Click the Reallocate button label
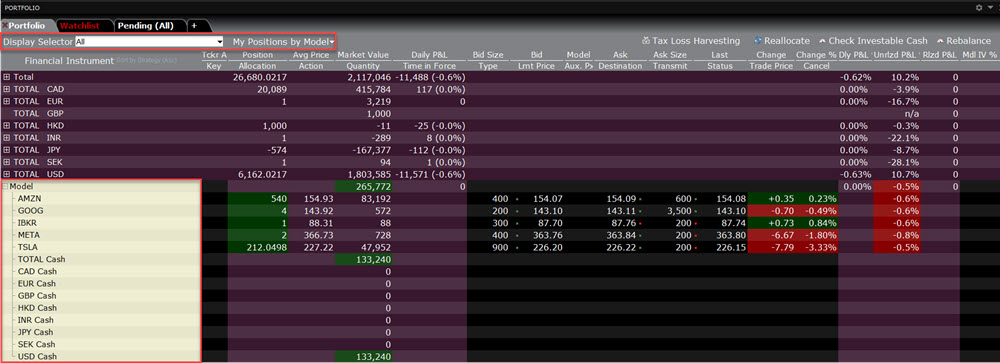1000x363 pixels. [x=787, y=41]
